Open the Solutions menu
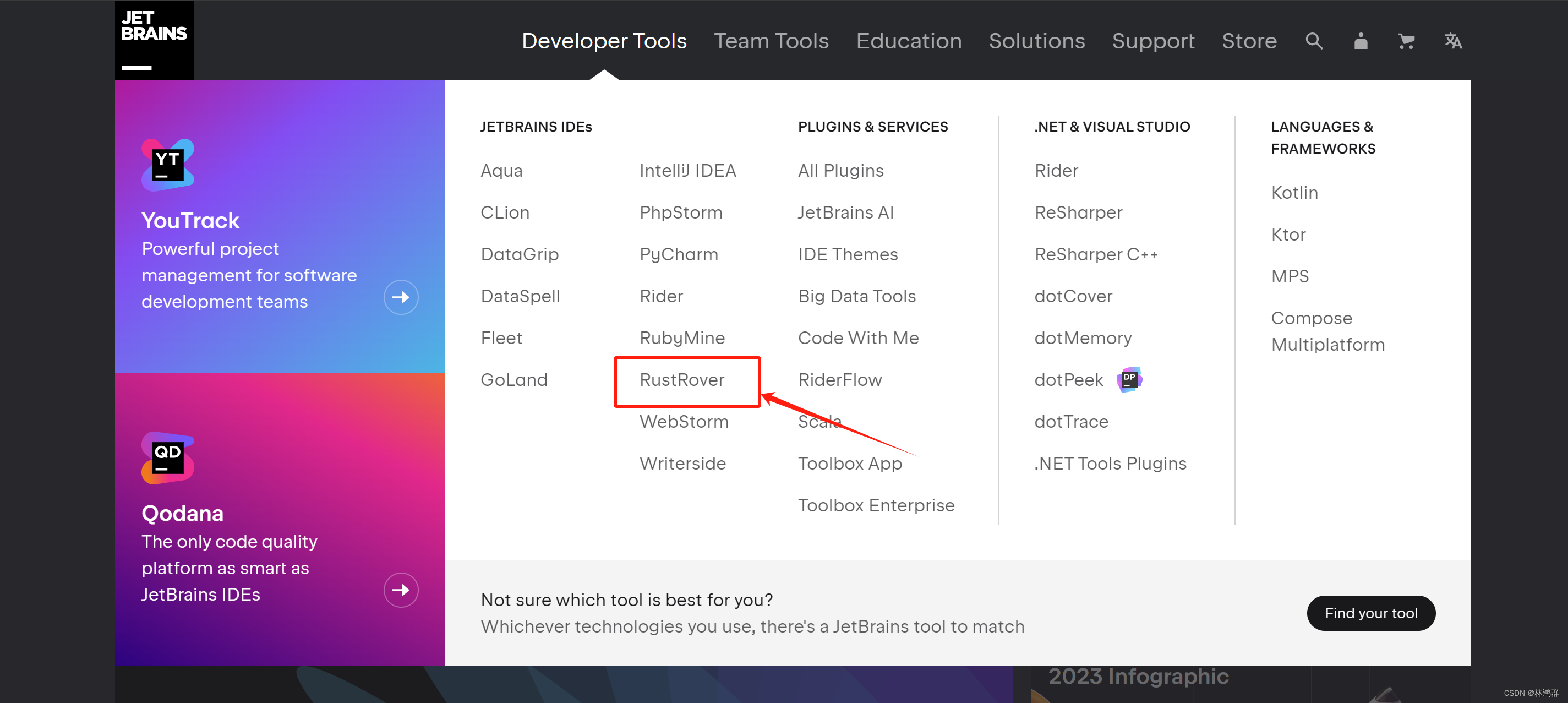The height and width of the screenshot is (703, 1568). [x=1036, y=41]
